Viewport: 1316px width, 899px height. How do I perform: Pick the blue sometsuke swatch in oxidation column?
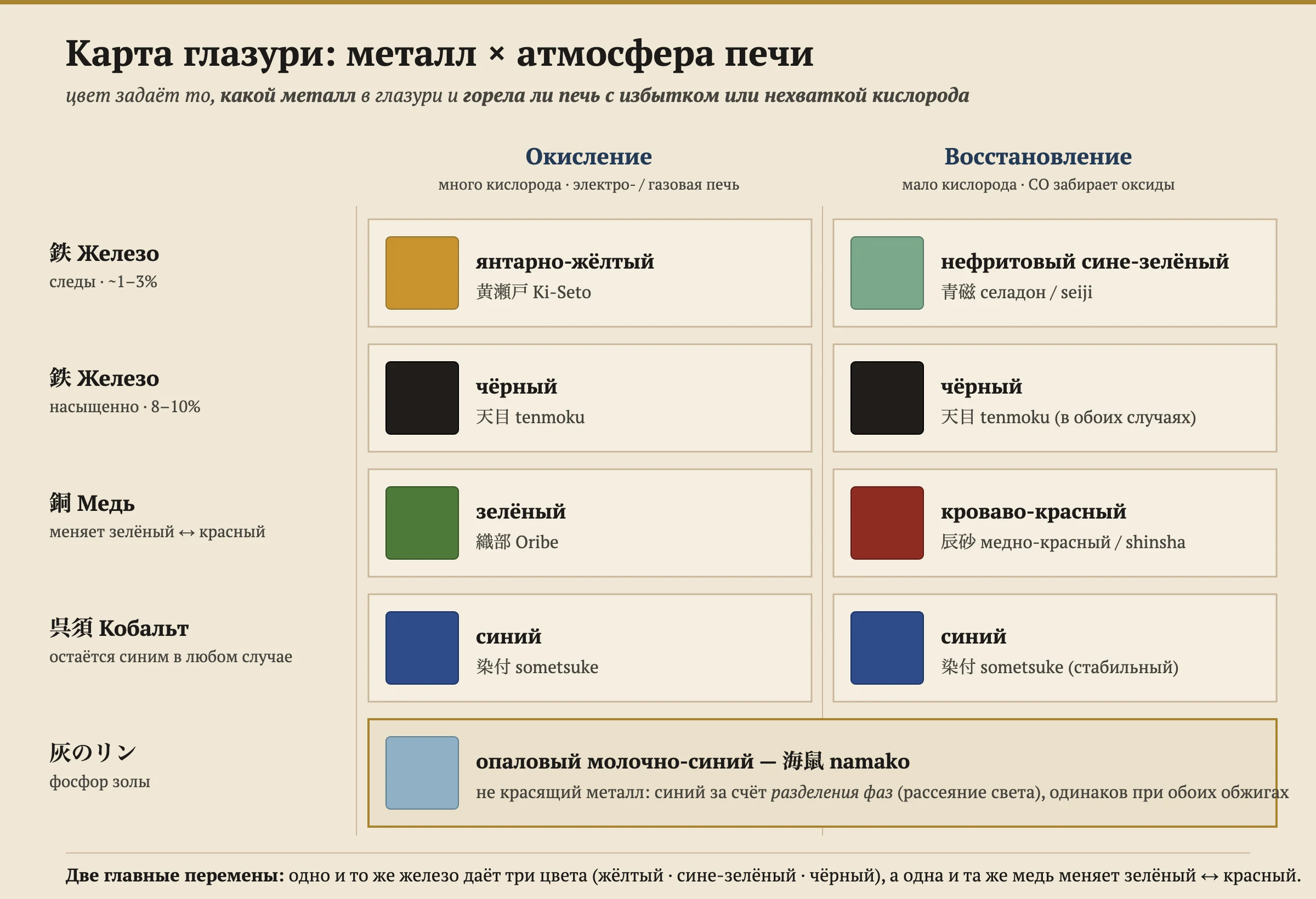tap(422, 648)
